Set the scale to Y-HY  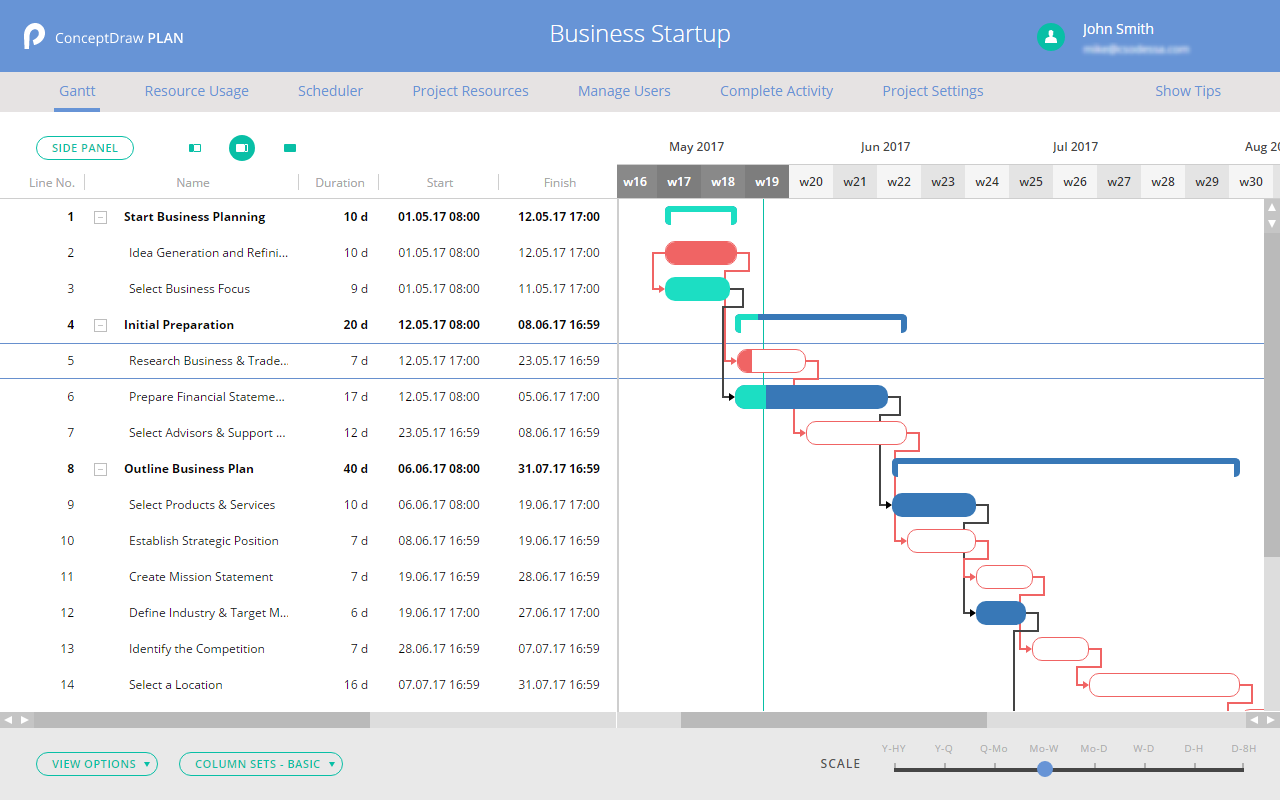[x=894, y=749]
